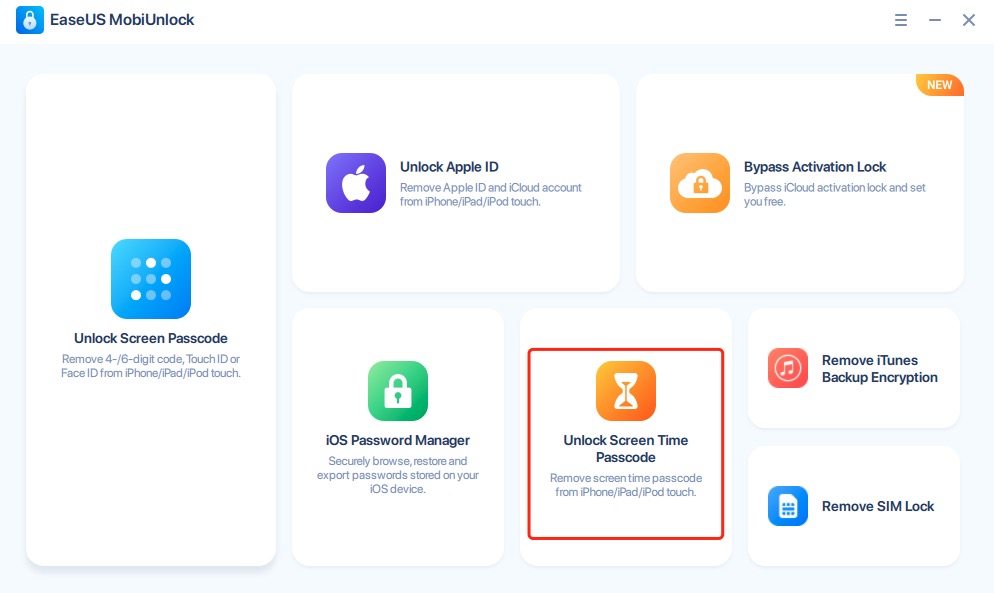
Task: Click the orange hourglass Screen Time icon
Action: (x=626, y=391)
